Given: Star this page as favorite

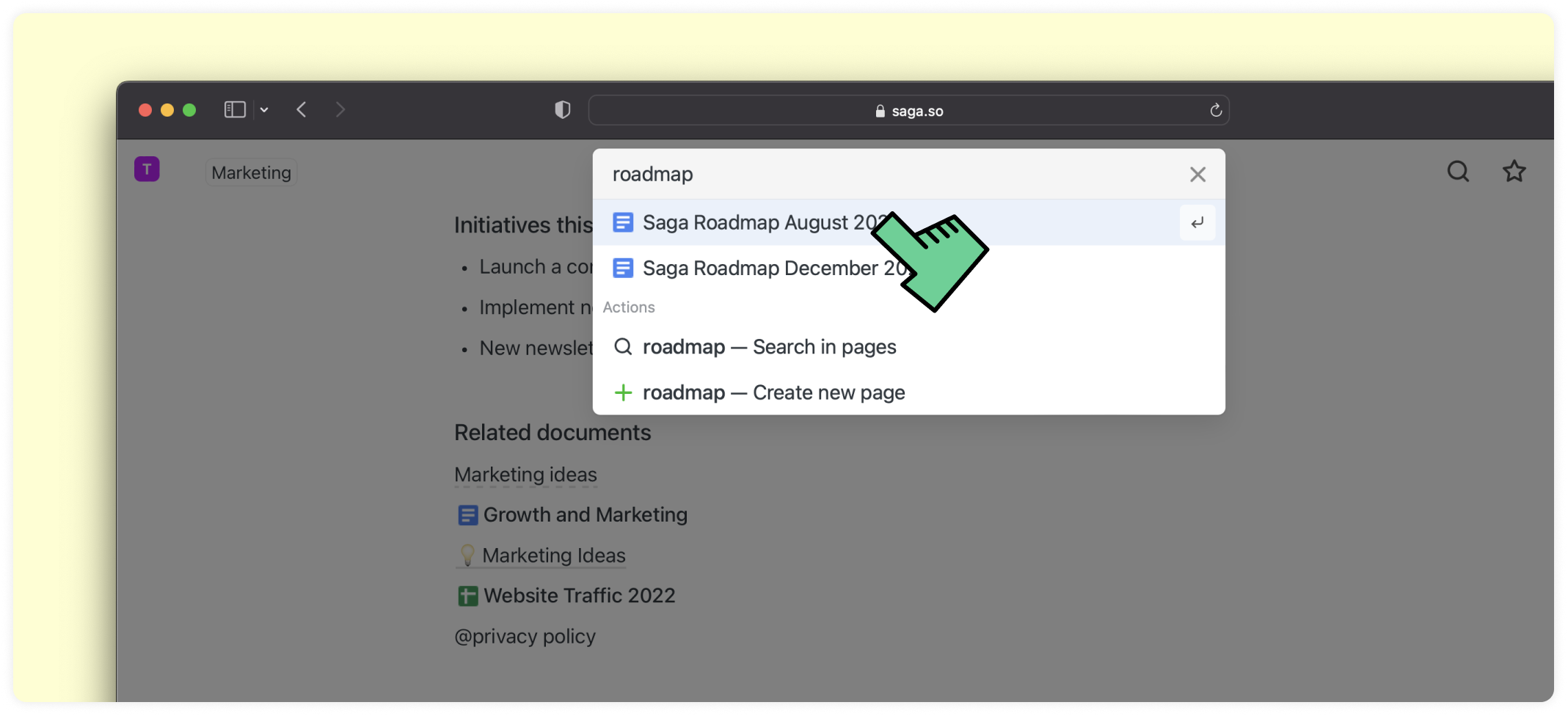Looking at the screenshot, I should click(1514, 172).
